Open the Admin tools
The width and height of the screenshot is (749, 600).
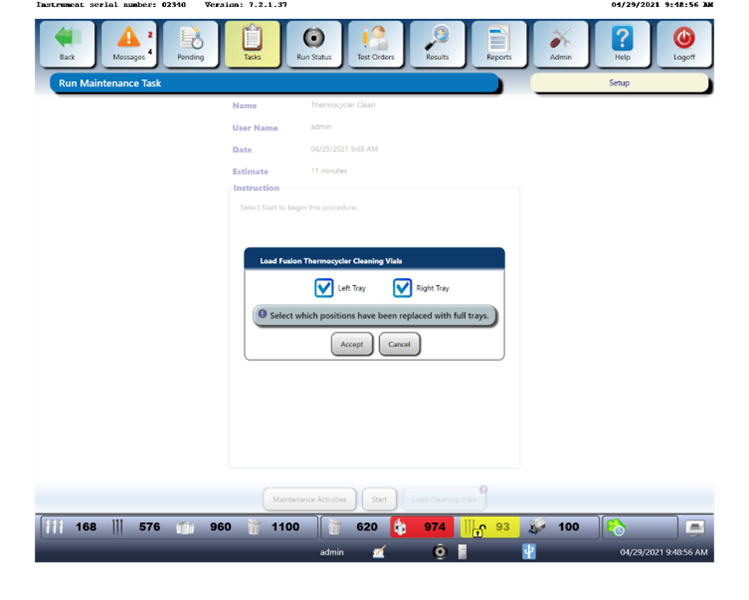point(561,44)
